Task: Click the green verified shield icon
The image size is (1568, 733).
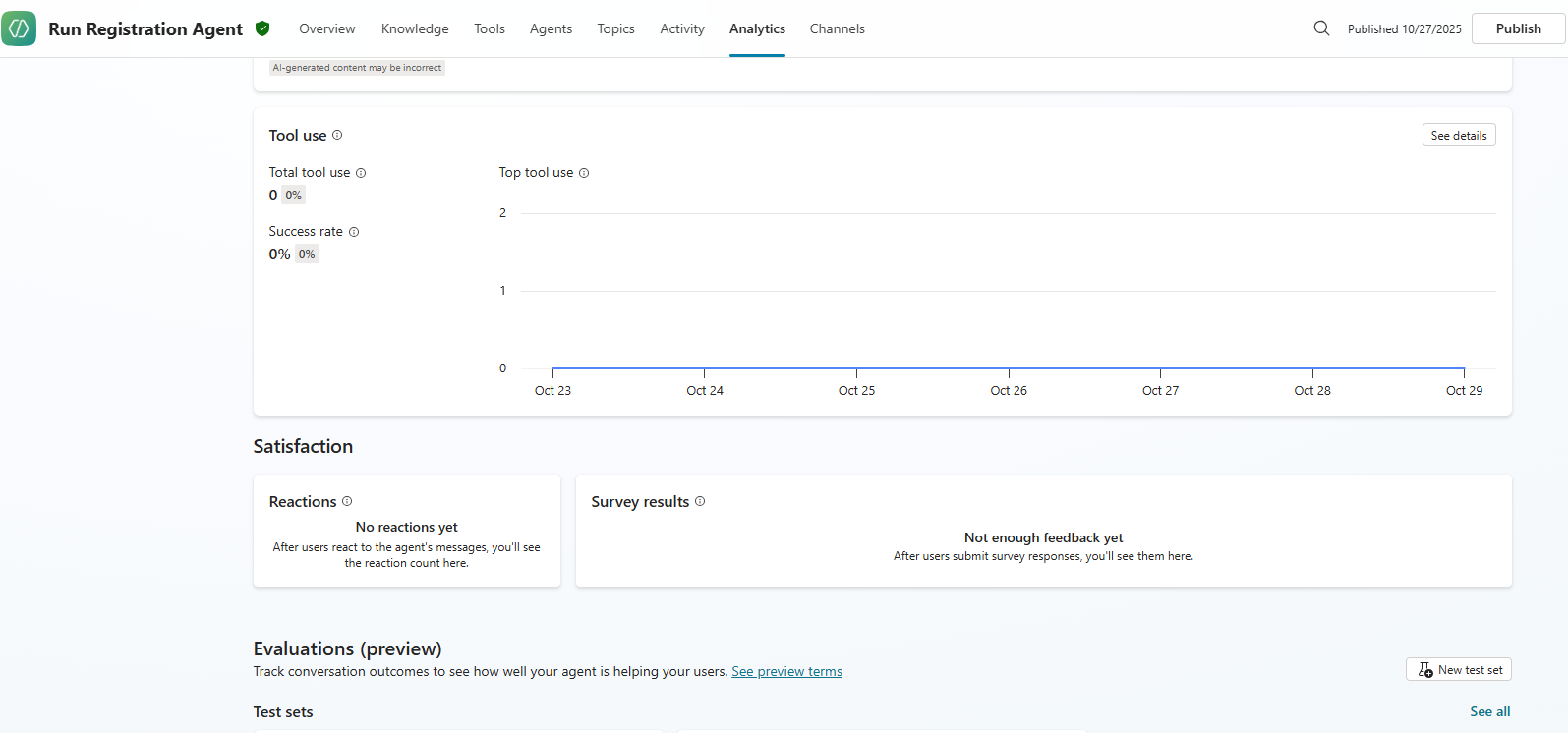Action: (x=262, y=28)
